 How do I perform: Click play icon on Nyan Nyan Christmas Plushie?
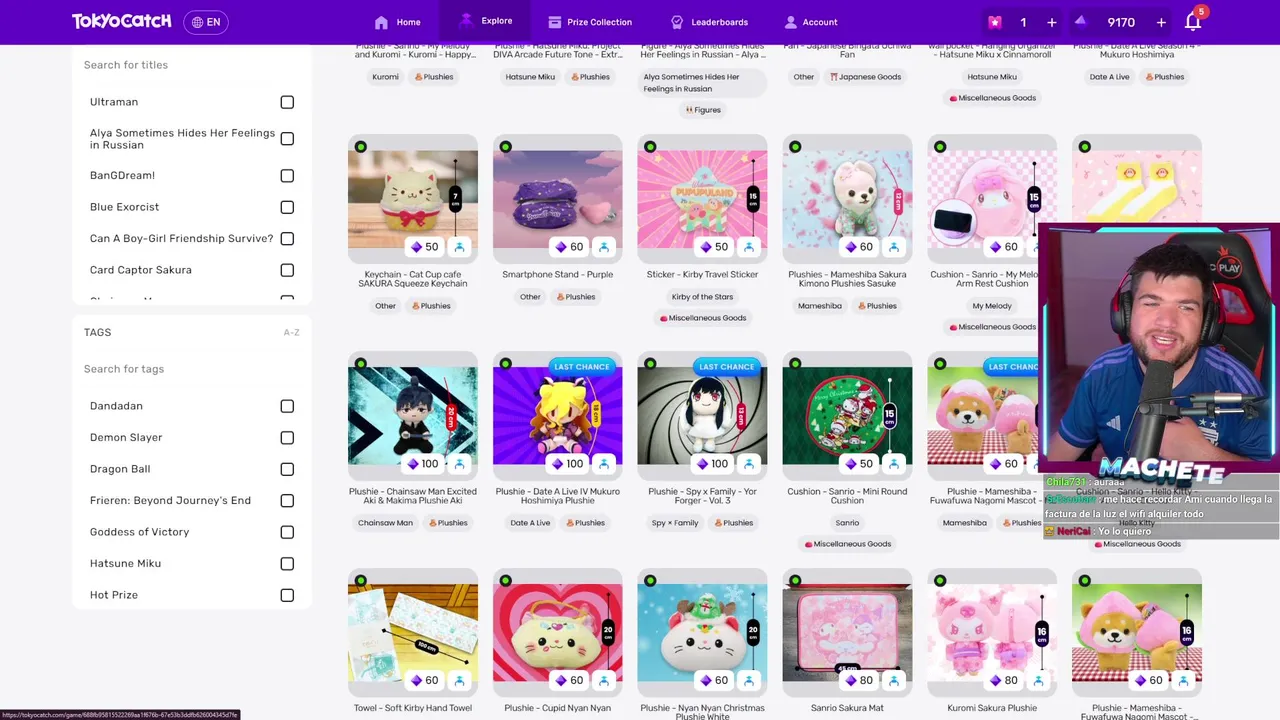coord(749,680)
